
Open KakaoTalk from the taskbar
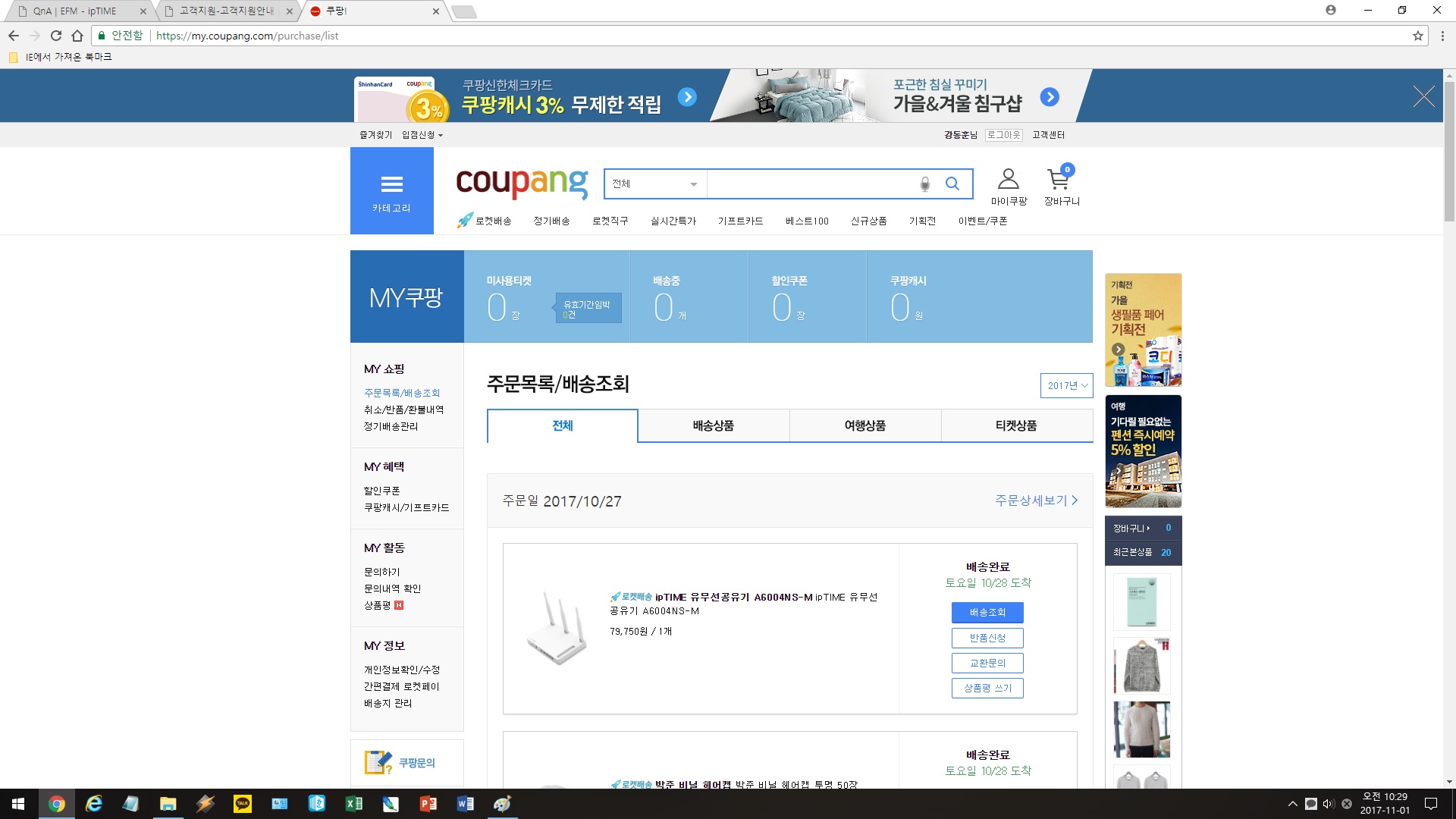pyautogui.click(x=243, y=804)
